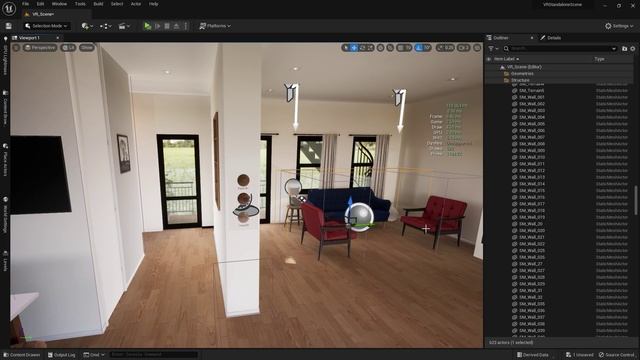The width and height of the screenshot is (640, 360).
Task: Select the Outliner panel tab
Action: coord(501,38)
